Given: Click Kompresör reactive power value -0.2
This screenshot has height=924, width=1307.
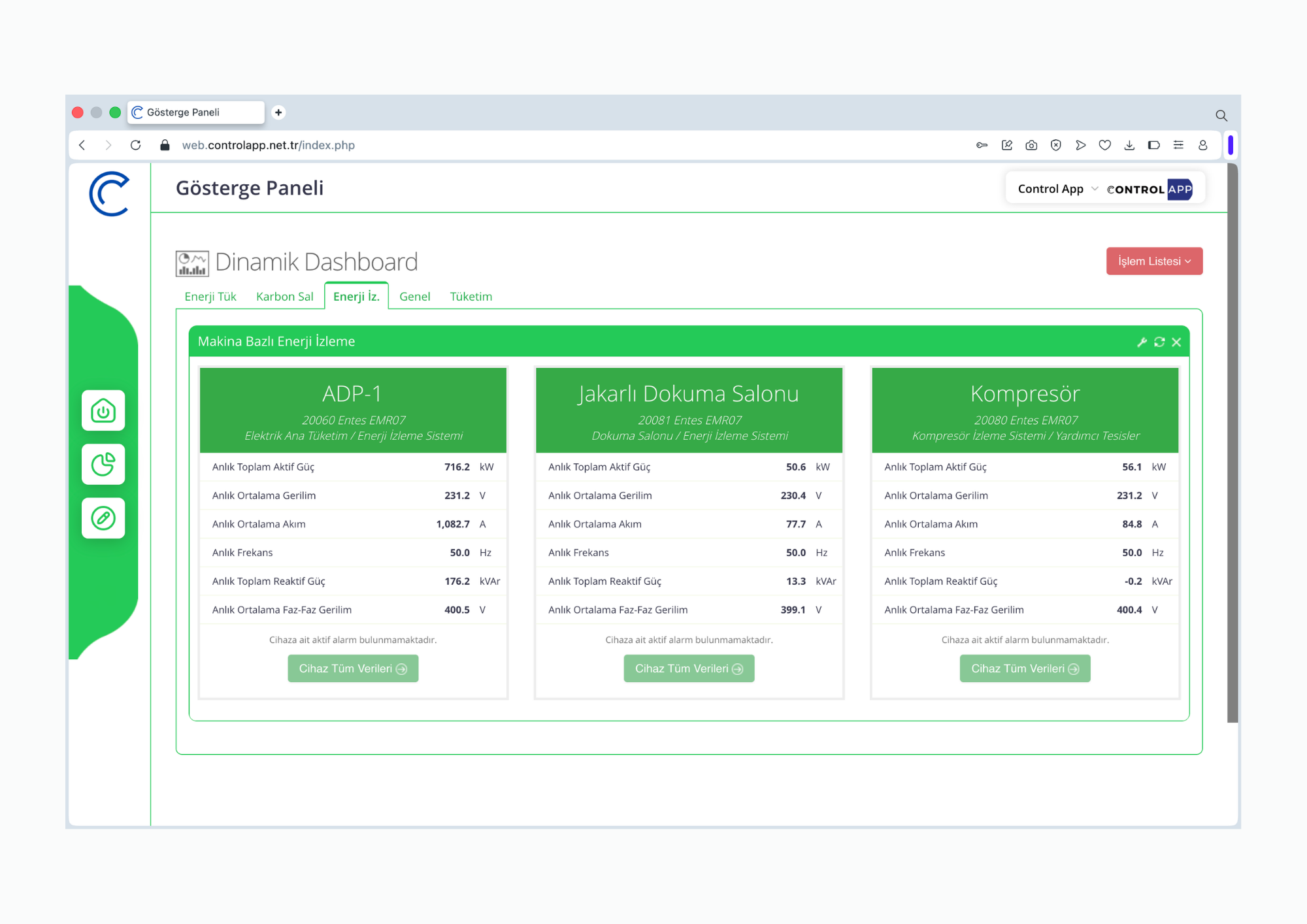Looking at the screenshot, I should click(x=1133, y=581).
